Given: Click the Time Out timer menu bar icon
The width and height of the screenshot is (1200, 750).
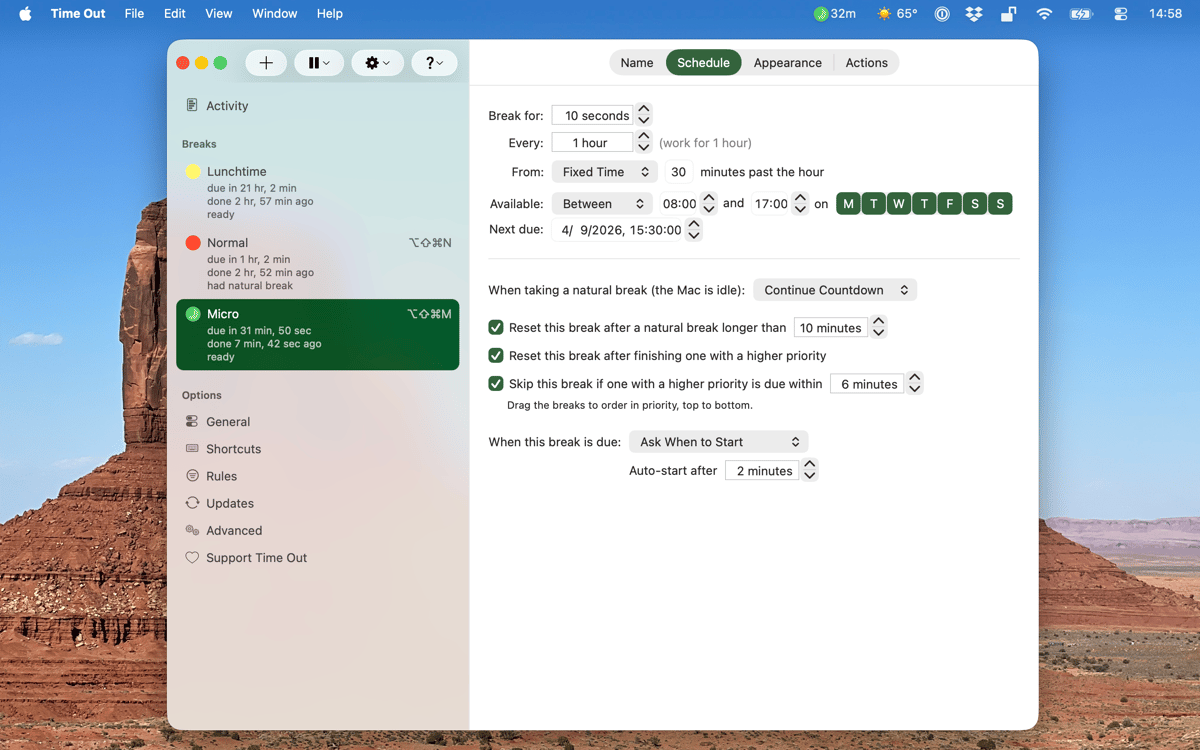Looking at the screenshot, I should coord(837,14).
